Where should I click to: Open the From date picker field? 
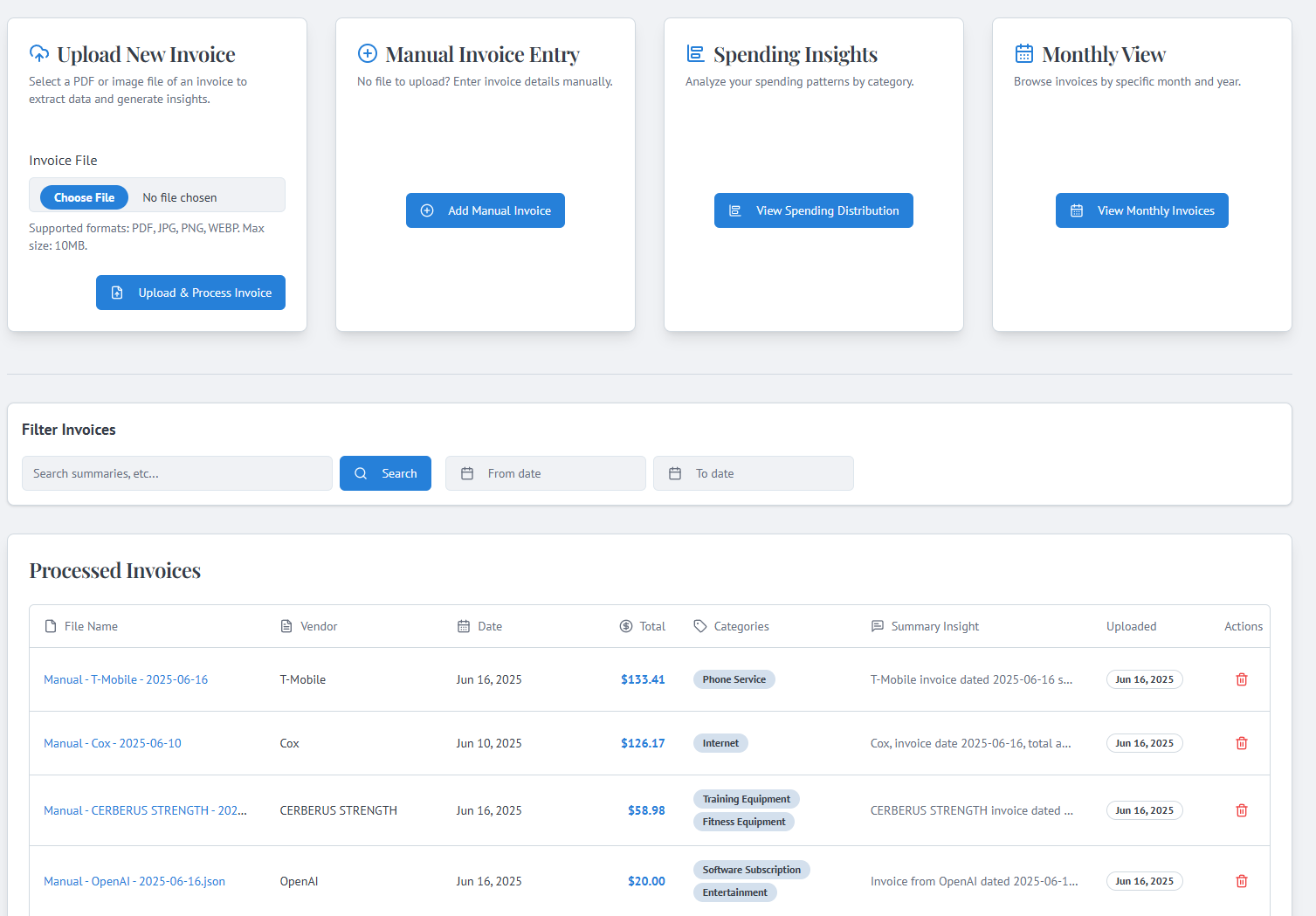point(546,473)
